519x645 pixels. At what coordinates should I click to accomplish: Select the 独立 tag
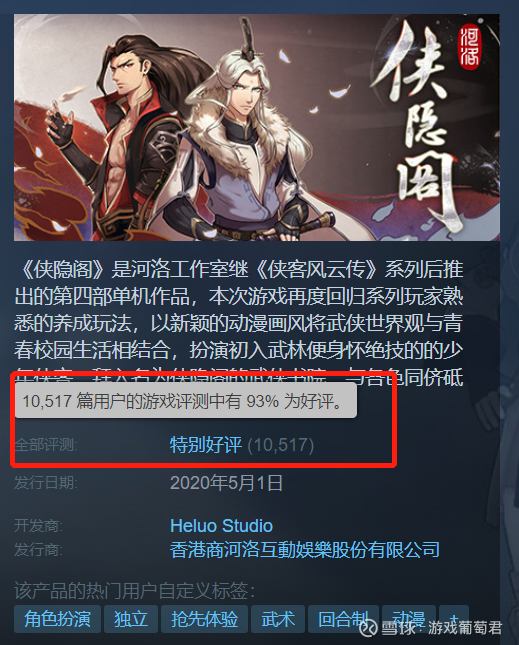131,619
